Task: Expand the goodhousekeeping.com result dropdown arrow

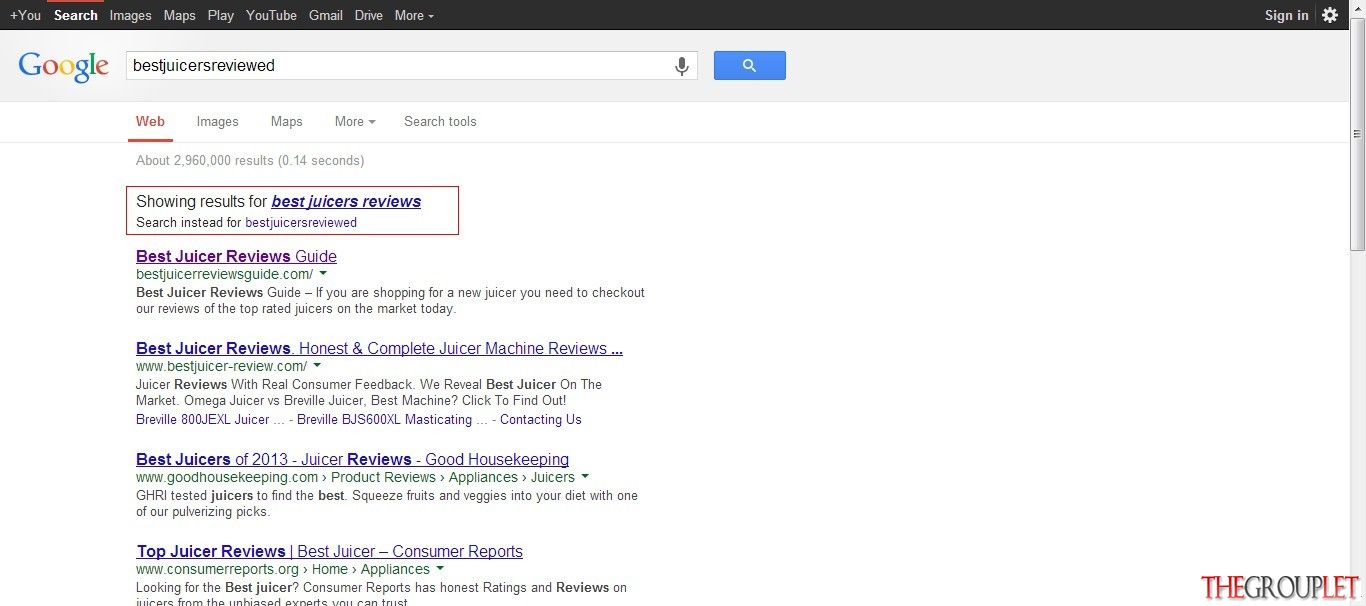Action: 585,477
